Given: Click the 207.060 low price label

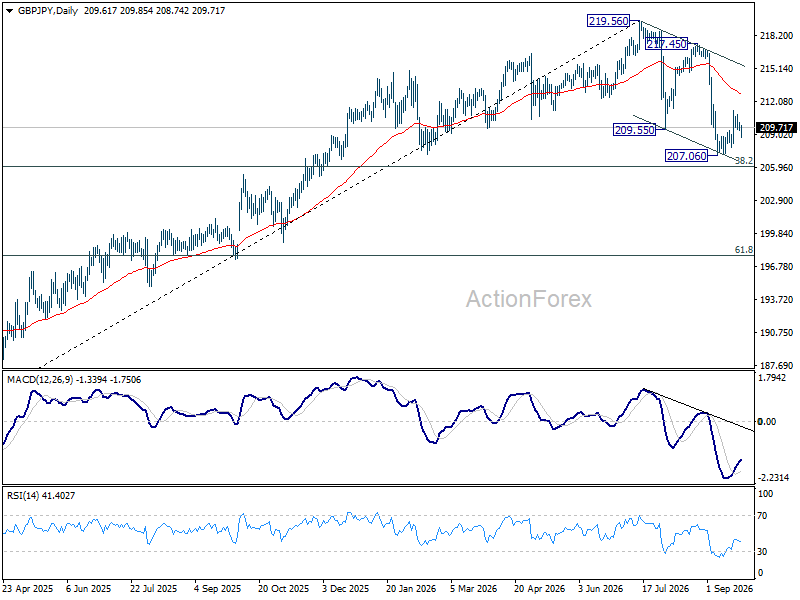Looking at the screenshot, I should 687,156.
